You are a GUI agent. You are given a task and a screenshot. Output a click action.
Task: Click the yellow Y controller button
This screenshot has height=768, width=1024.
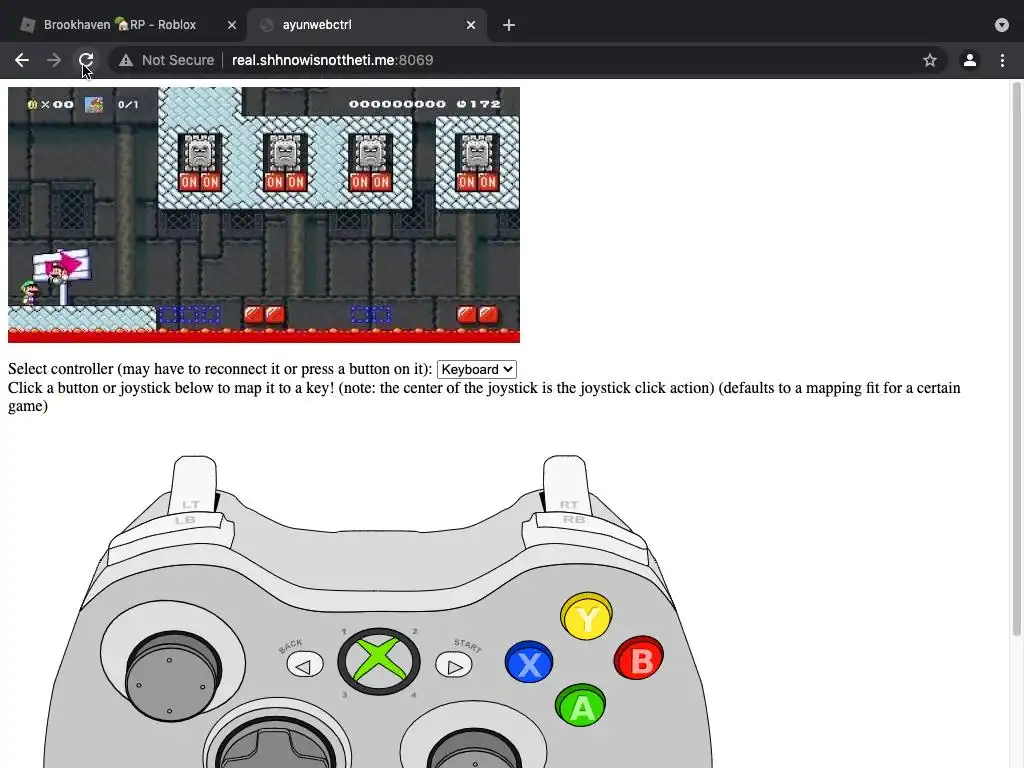click(586, 616)
